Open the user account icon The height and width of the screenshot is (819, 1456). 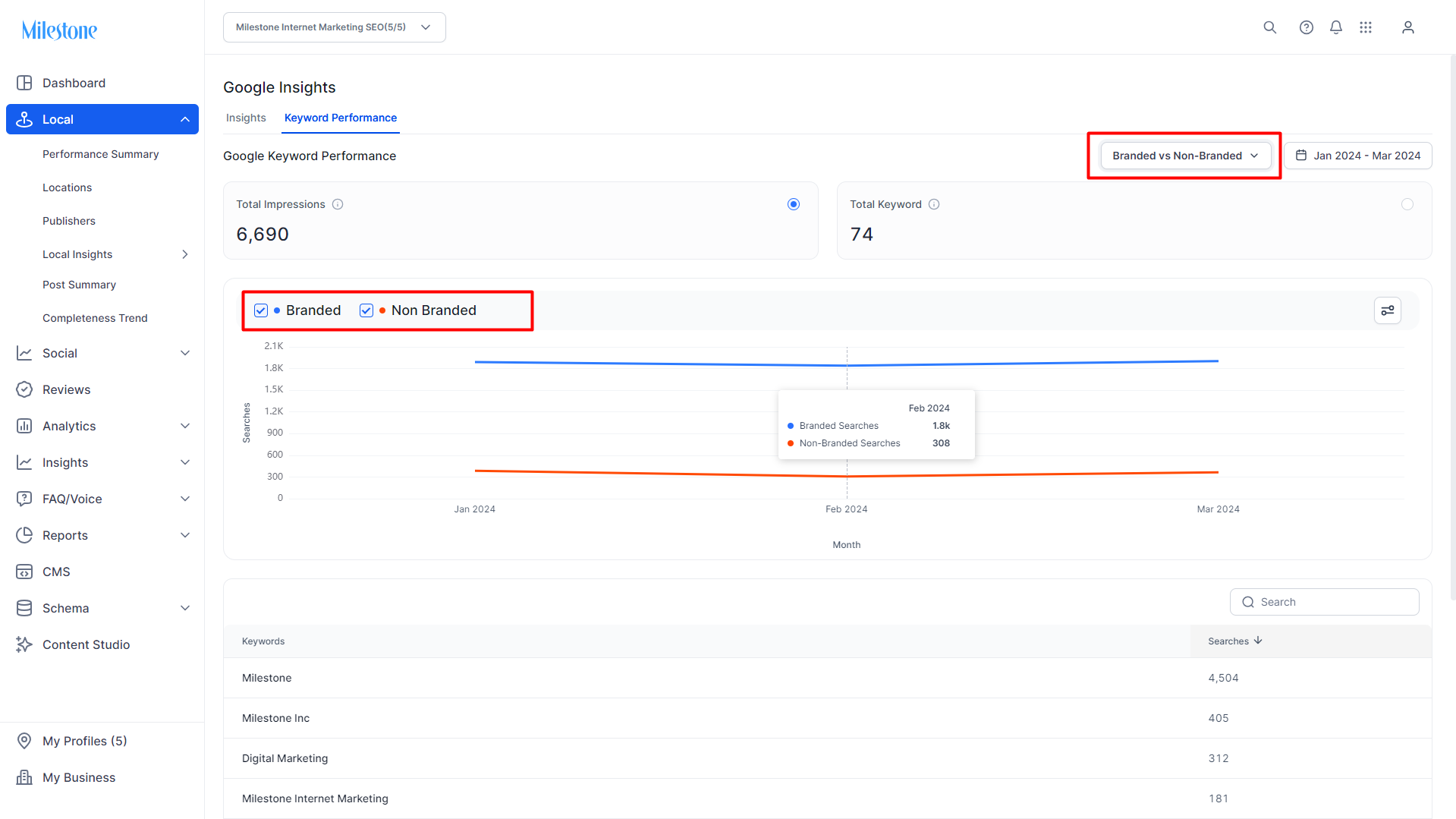coord(1407,27)
